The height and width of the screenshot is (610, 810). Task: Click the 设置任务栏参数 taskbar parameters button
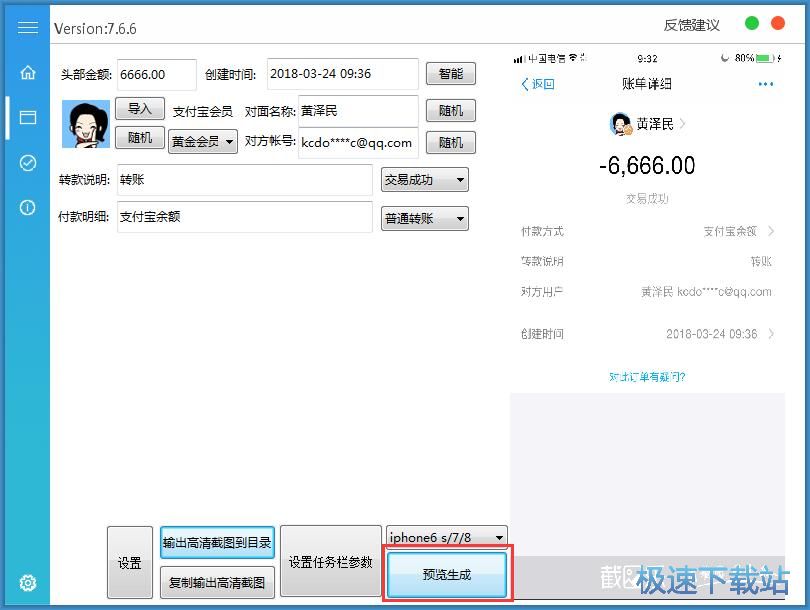coord(331,562)
